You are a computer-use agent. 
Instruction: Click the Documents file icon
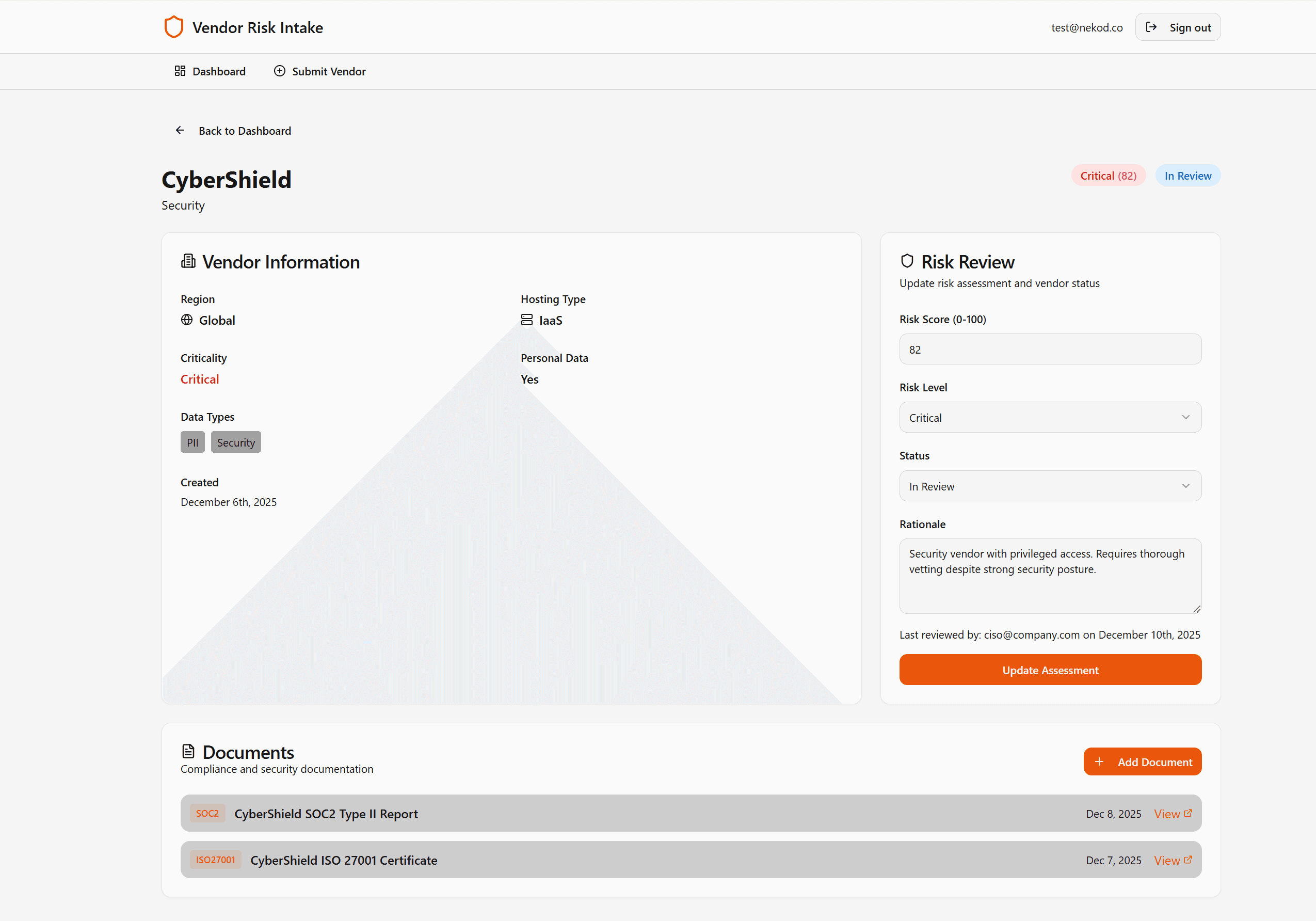188,751
